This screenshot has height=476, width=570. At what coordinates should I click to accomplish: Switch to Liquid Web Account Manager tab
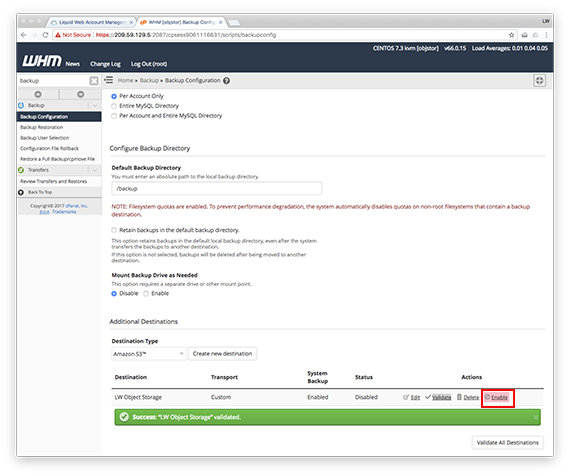91,22
